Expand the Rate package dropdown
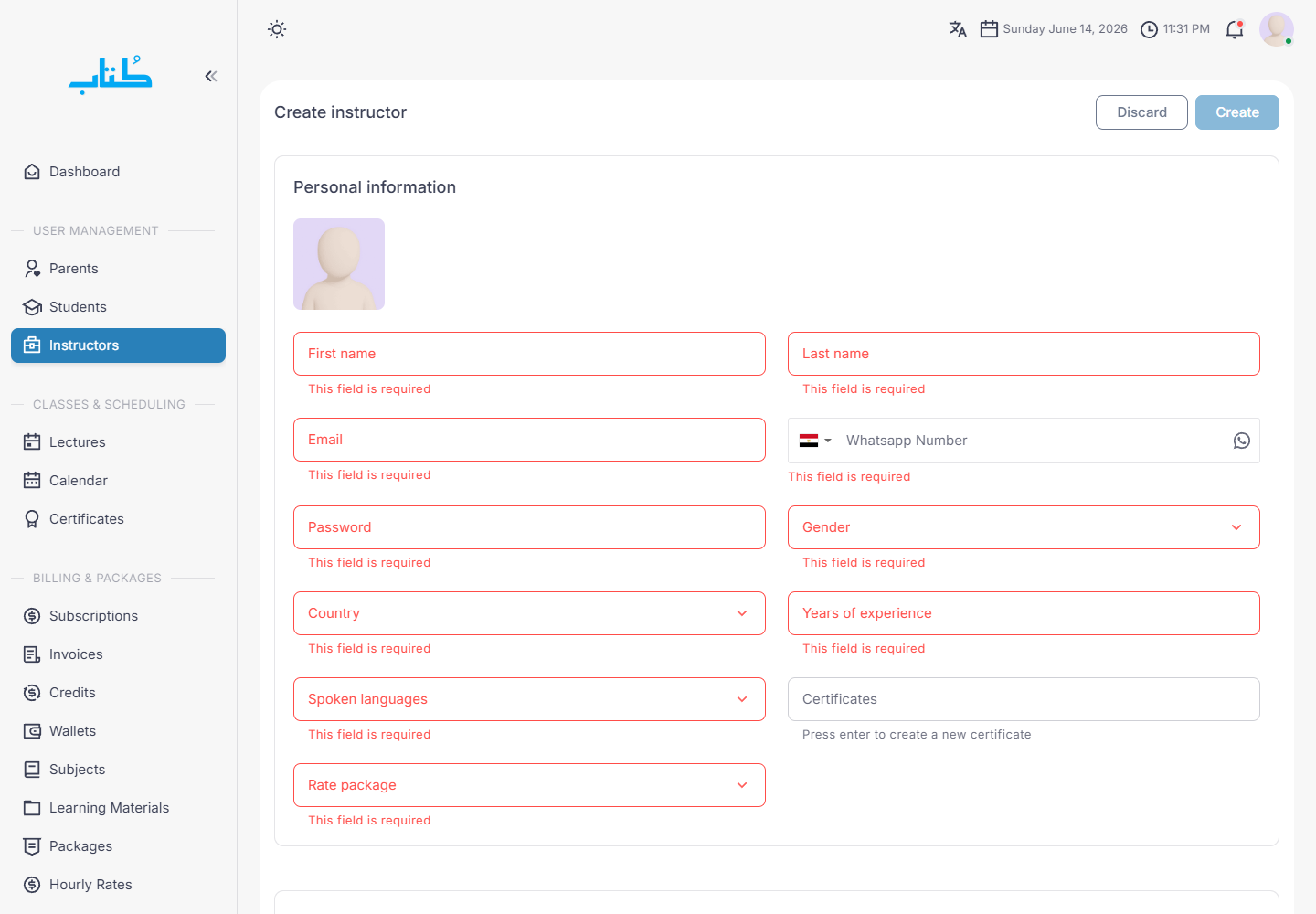The image size is (1316, 914). pyautogui.click(x=529, y=785)
